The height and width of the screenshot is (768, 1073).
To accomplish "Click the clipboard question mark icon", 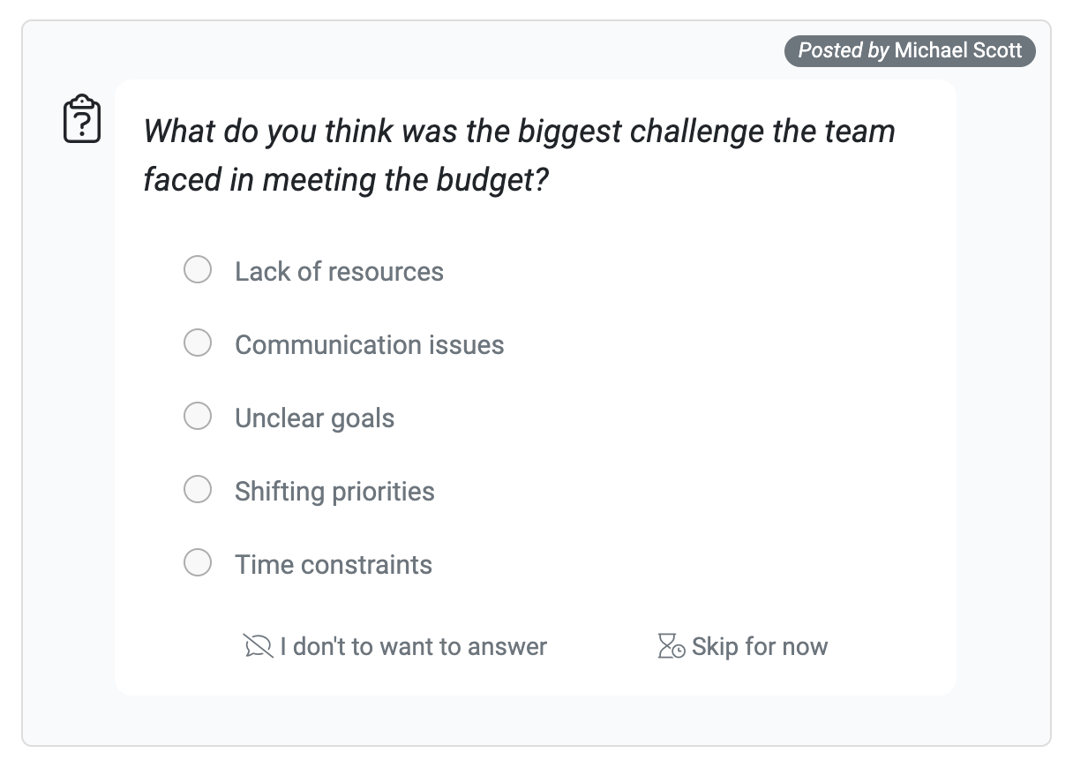I will click(82, 120).
